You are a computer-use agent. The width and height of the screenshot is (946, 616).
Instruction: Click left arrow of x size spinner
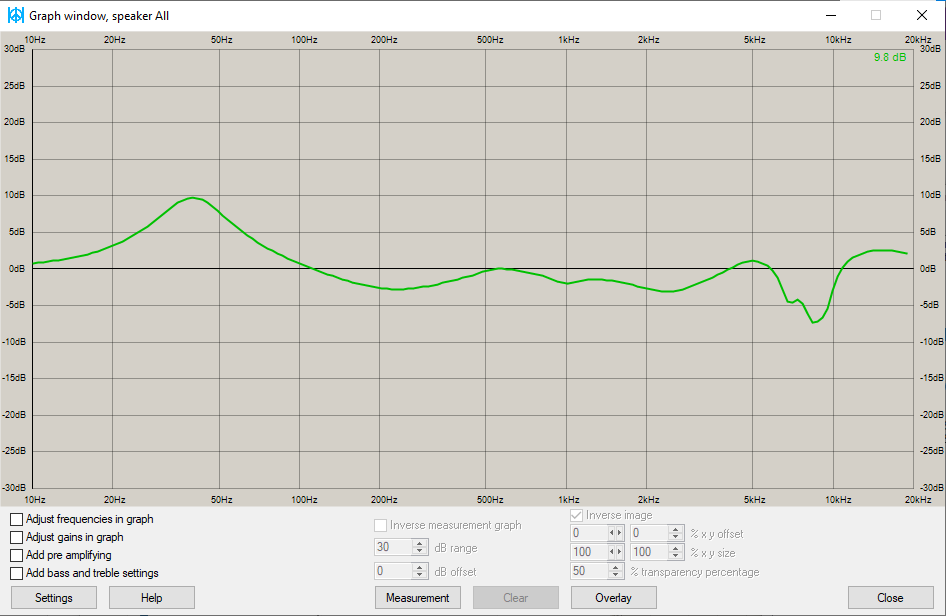coord(612,552)
